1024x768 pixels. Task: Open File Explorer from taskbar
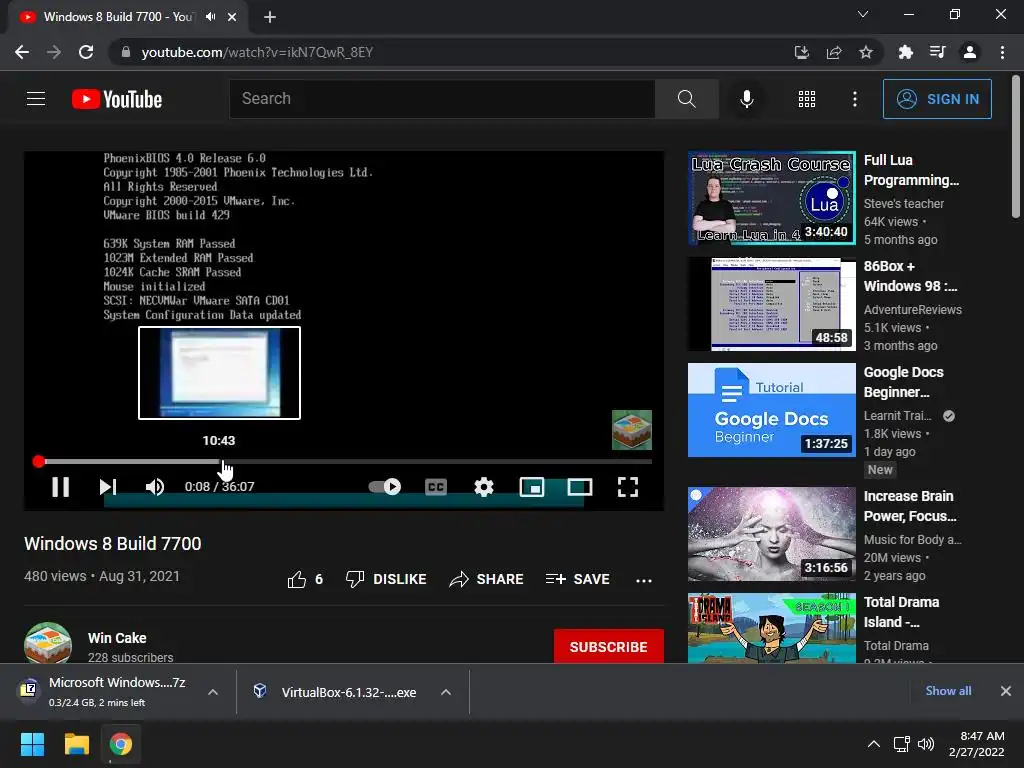point(76,744)
